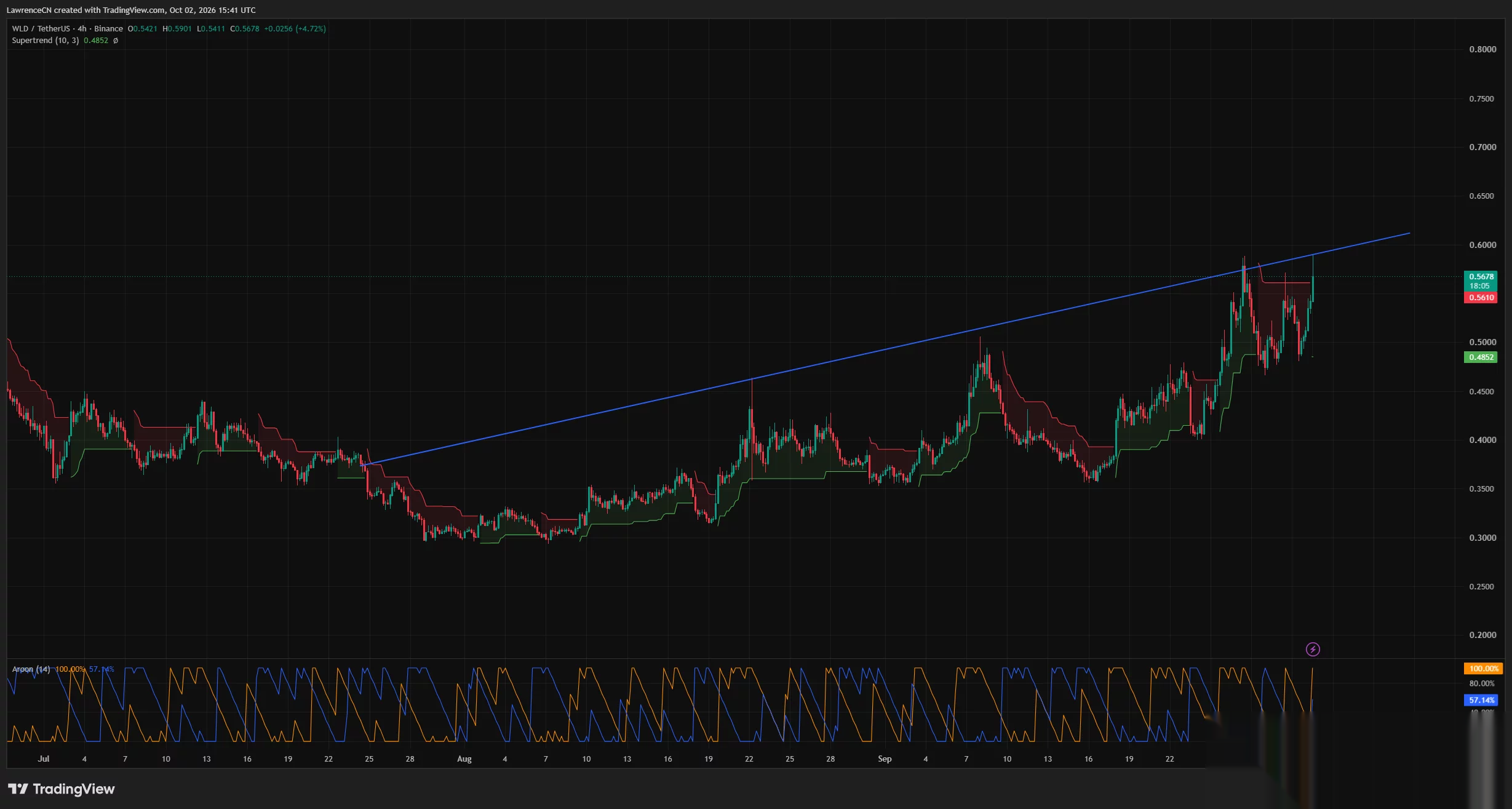Click the Aug label on the time axis
This screenshot has width=1512, height=809.
[x=464, y=759]
